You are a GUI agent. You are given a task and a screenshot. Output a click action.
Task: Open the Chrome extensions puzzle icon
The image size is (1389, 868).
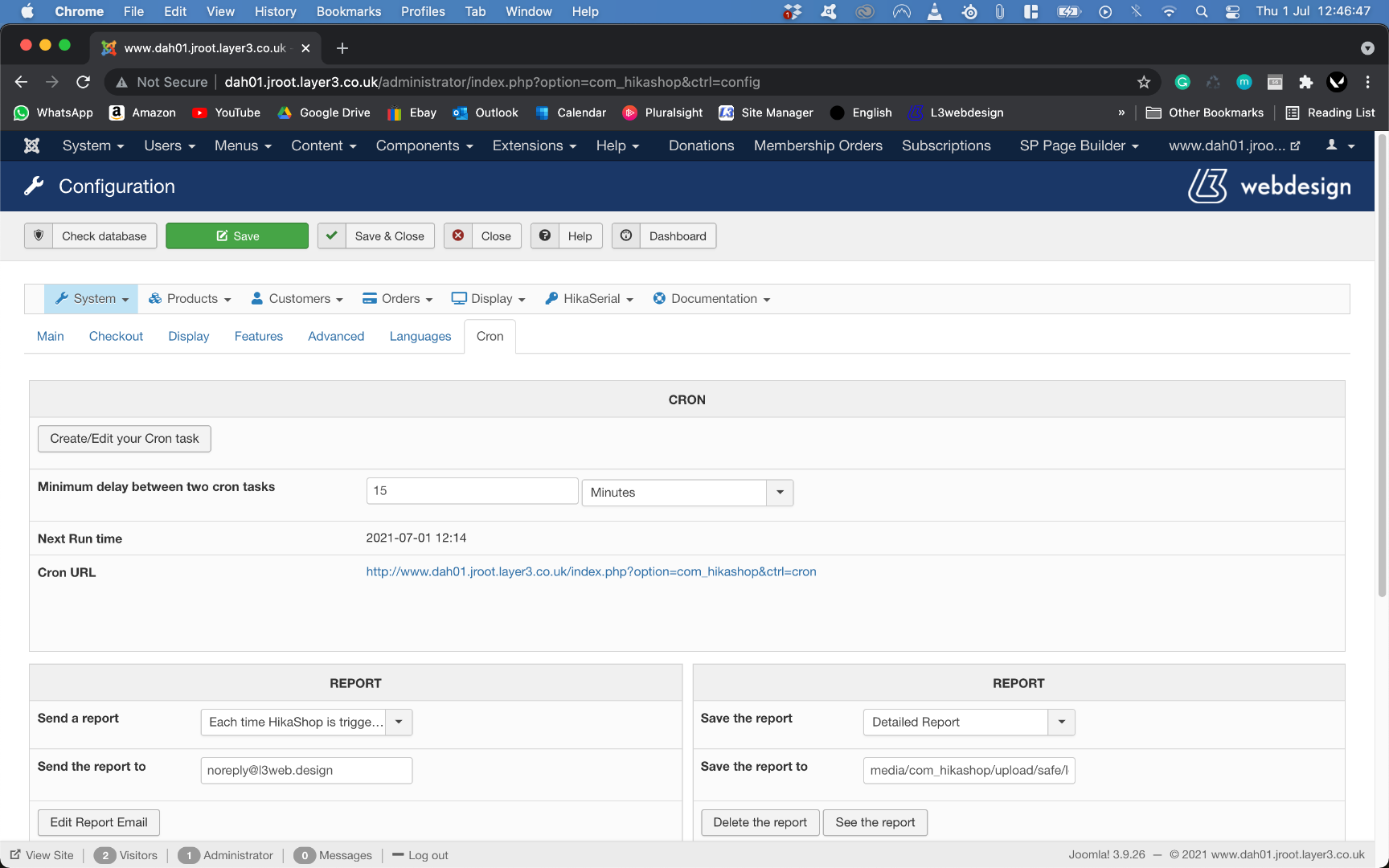click(1306, 82)
